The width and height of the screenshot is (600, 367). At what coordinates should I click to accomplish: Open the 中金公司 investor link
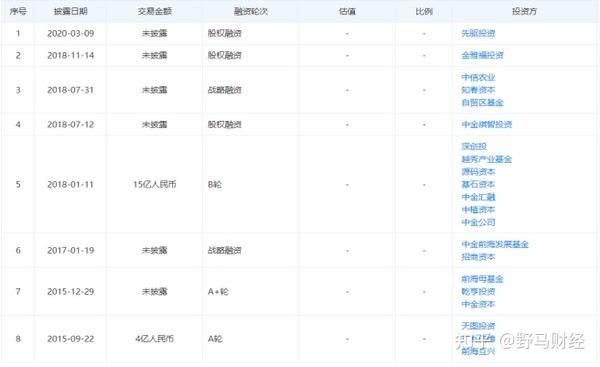point(478,222)
